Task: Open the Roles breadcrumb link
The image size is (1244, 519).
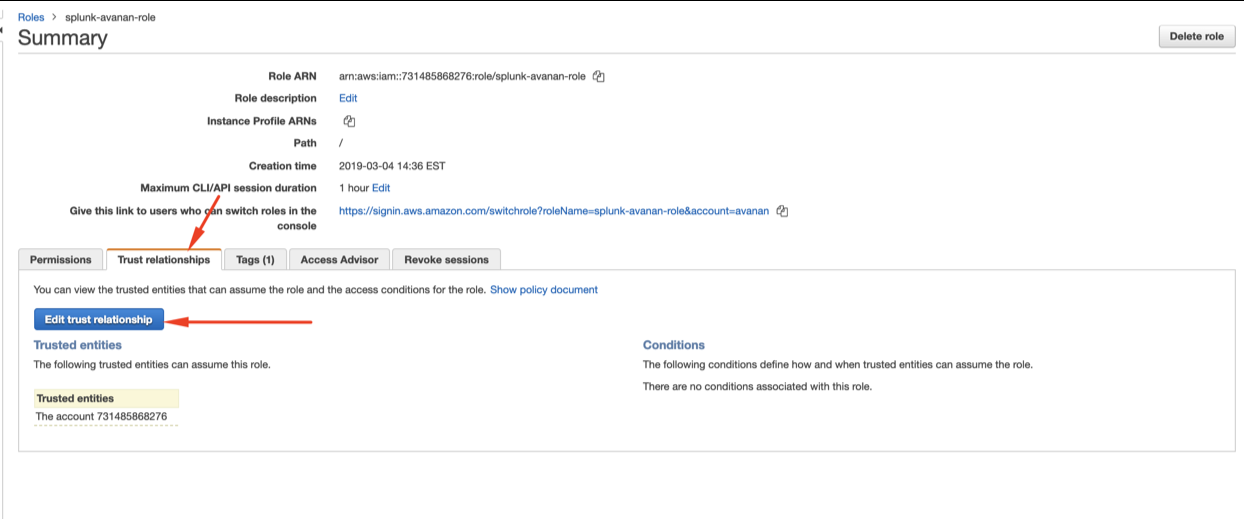Action: (31, 17)
